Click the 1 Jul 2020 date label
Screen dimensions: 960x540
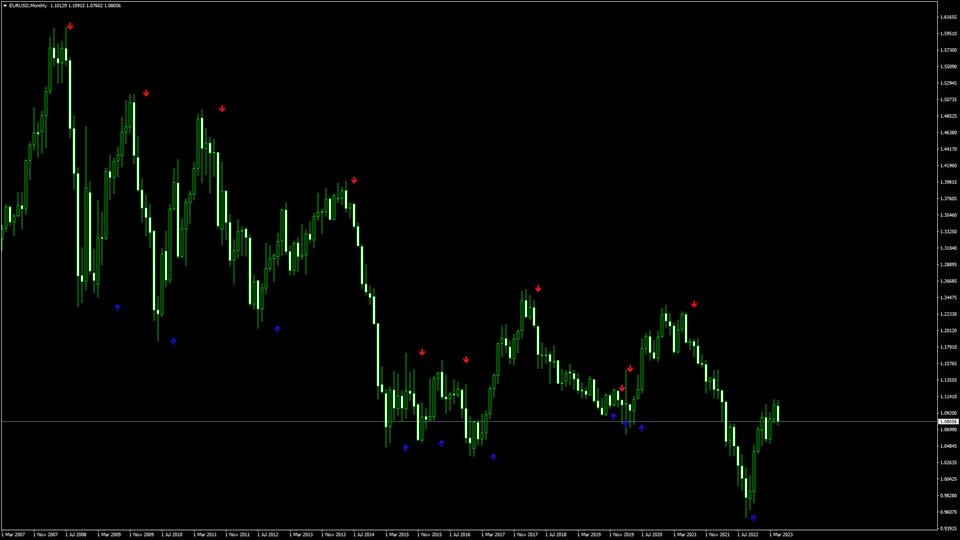click(651, 534)
